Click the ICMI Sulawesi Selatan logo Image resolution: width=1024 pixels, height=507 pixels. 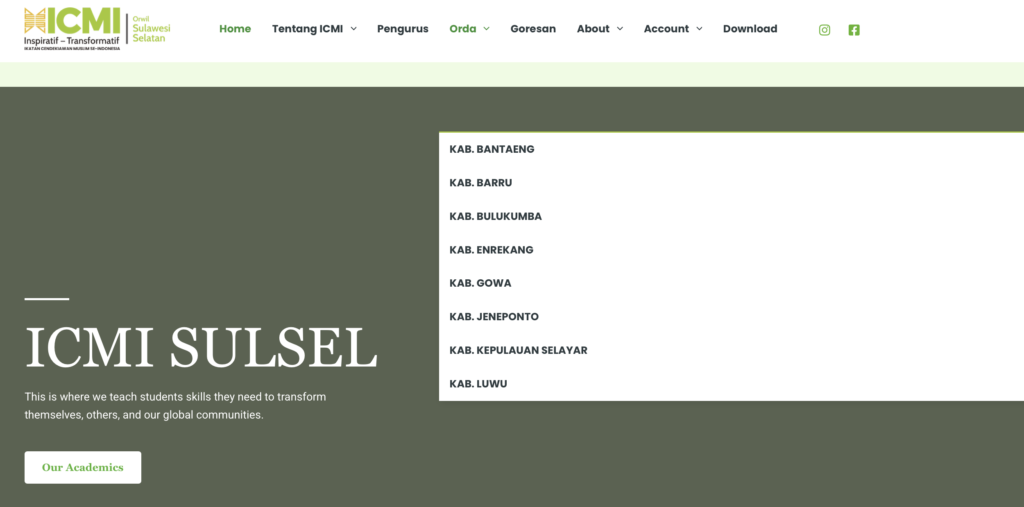97,29
